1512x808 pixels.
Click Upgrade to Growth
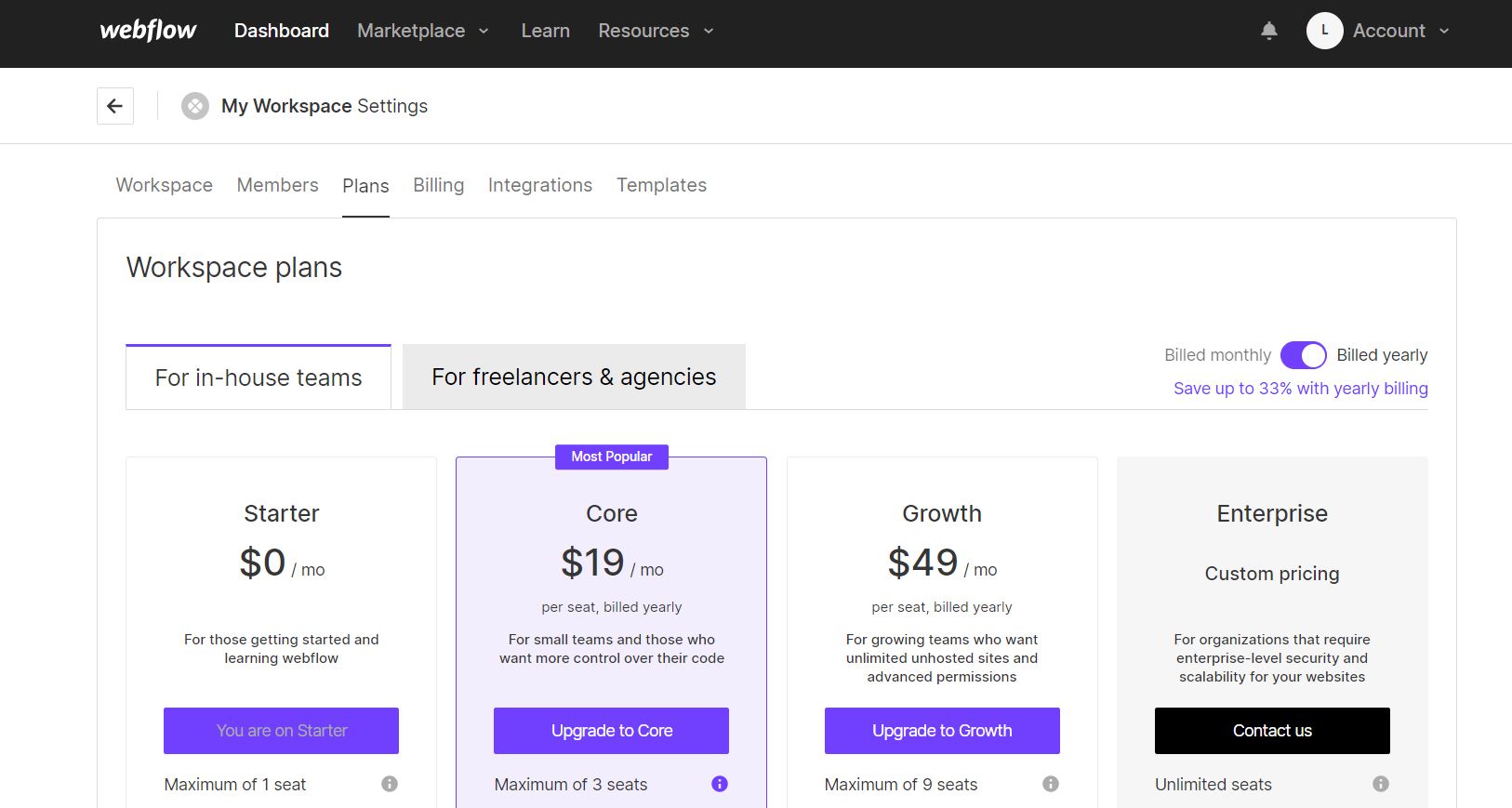coord(942,731)
